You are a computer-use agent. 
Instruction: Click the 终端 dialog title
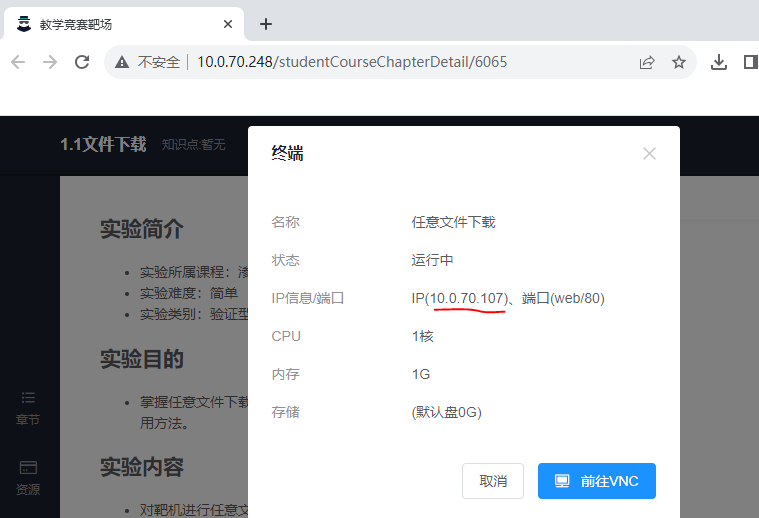[288, 153]
